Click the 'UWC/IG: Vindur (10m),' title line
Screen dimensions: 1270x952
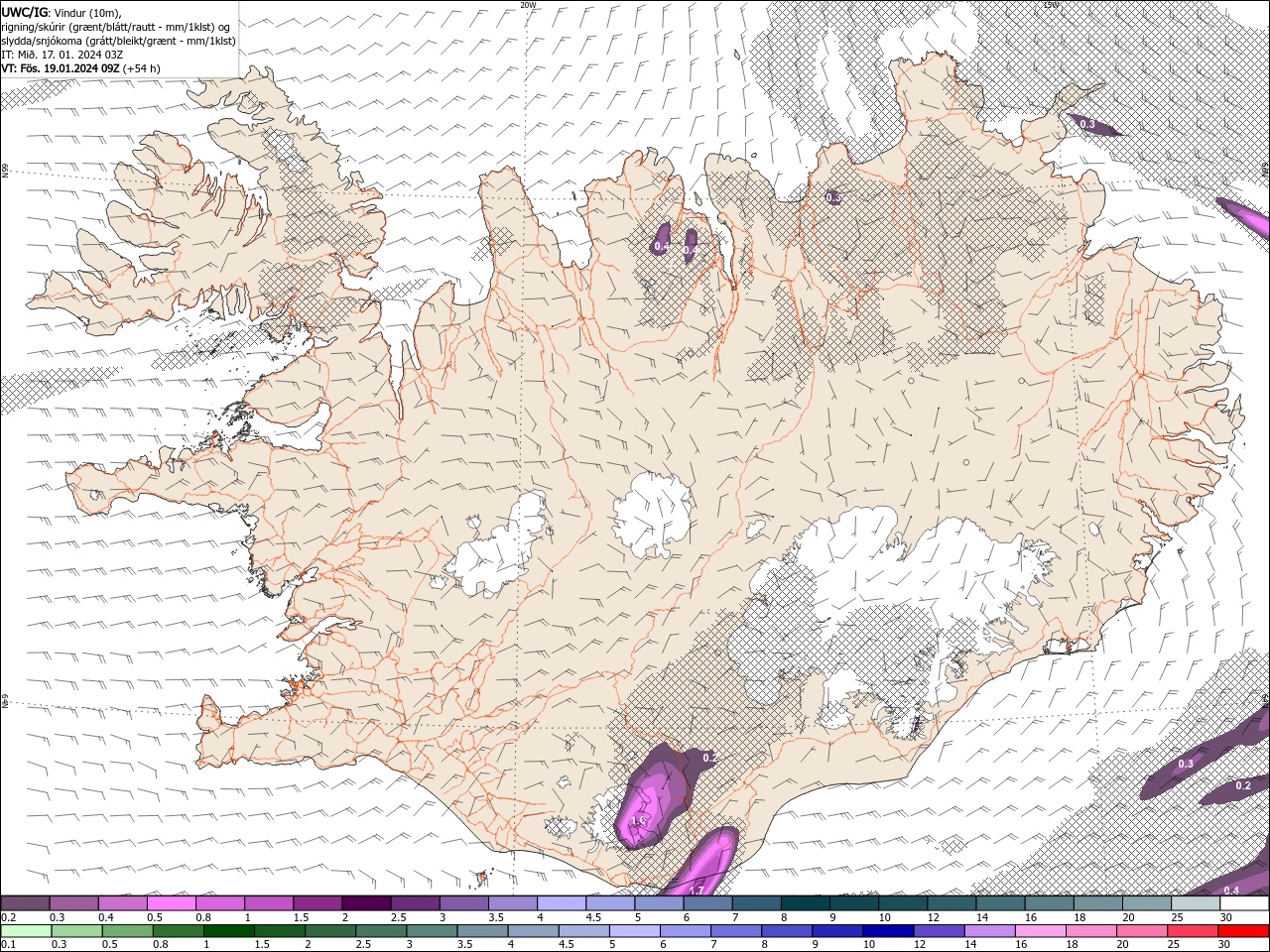point(62,12)
